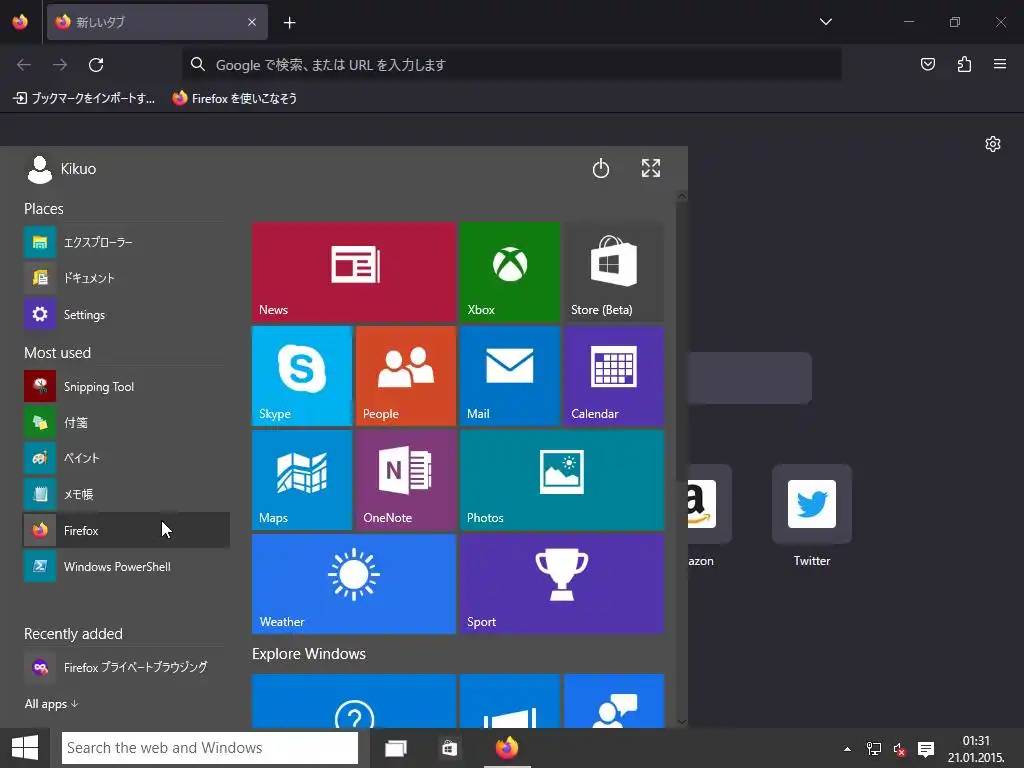Close the 新しいタブ tab

pos(252,22)
